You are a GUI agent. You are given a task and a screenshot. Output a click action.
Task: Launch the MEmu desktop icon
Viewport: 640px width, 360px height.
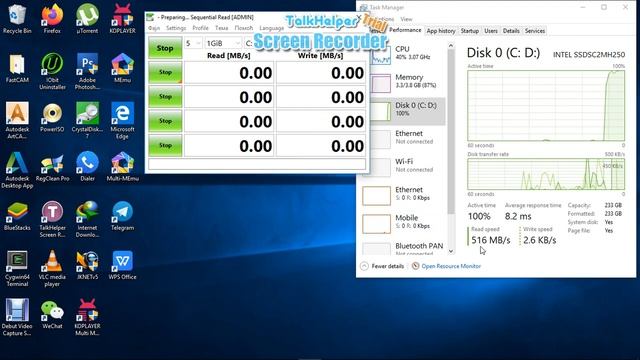tap(122, 68)
